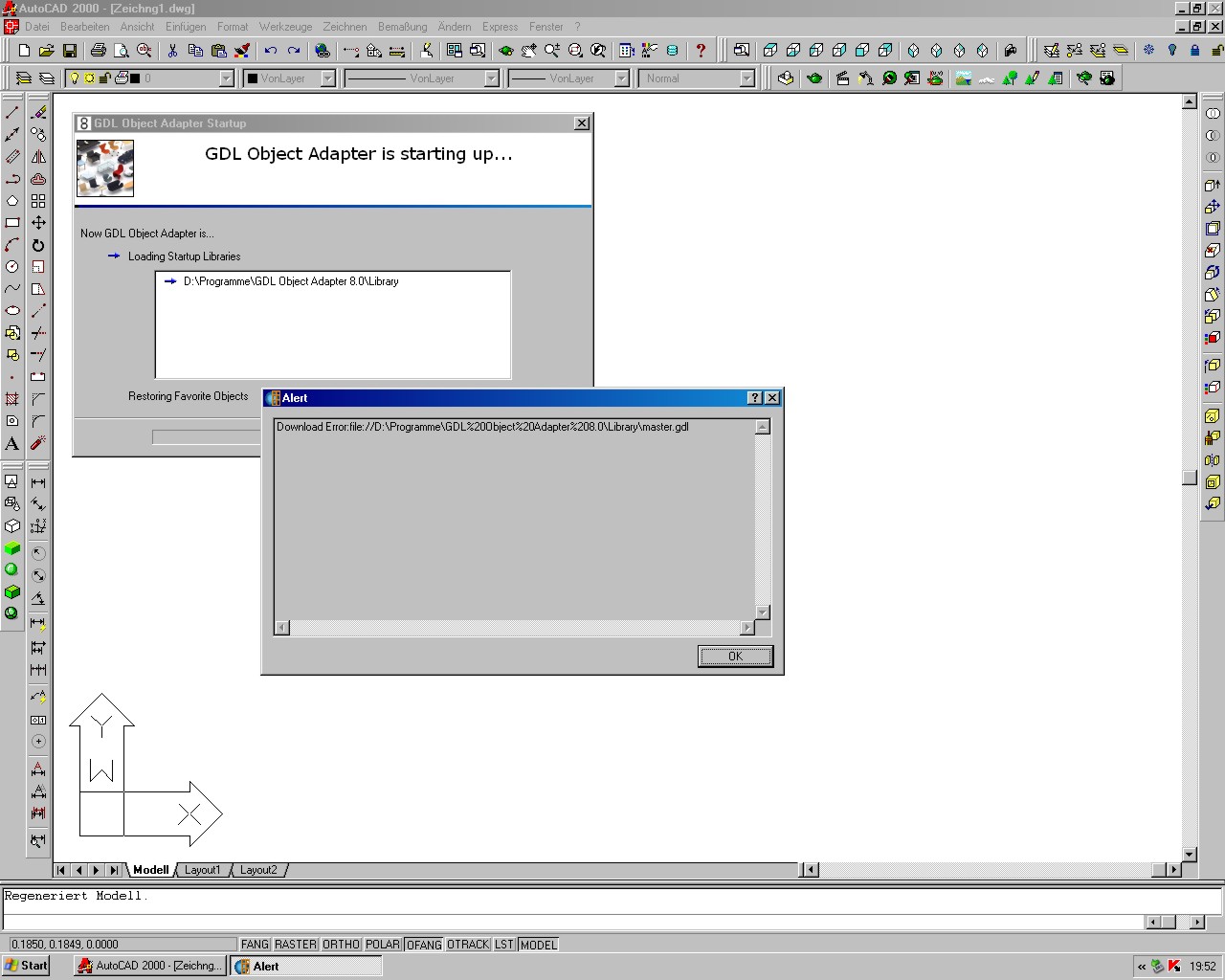Click the Open file folder icon
This screenshot has height=980, width=1225.
47,51
